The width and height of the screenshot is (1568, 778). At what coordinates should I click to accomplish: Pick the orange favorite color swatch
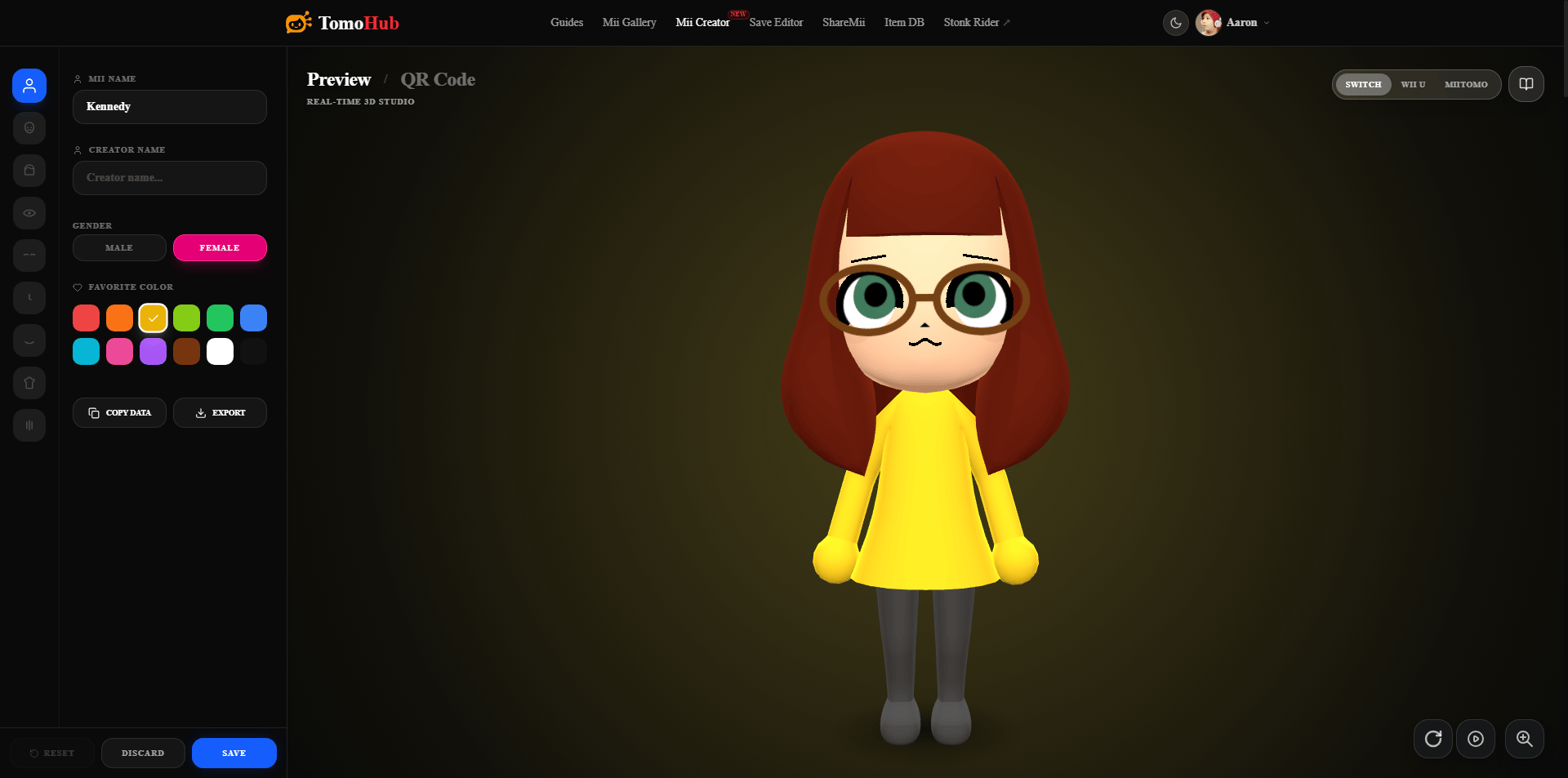pos(119,318)
